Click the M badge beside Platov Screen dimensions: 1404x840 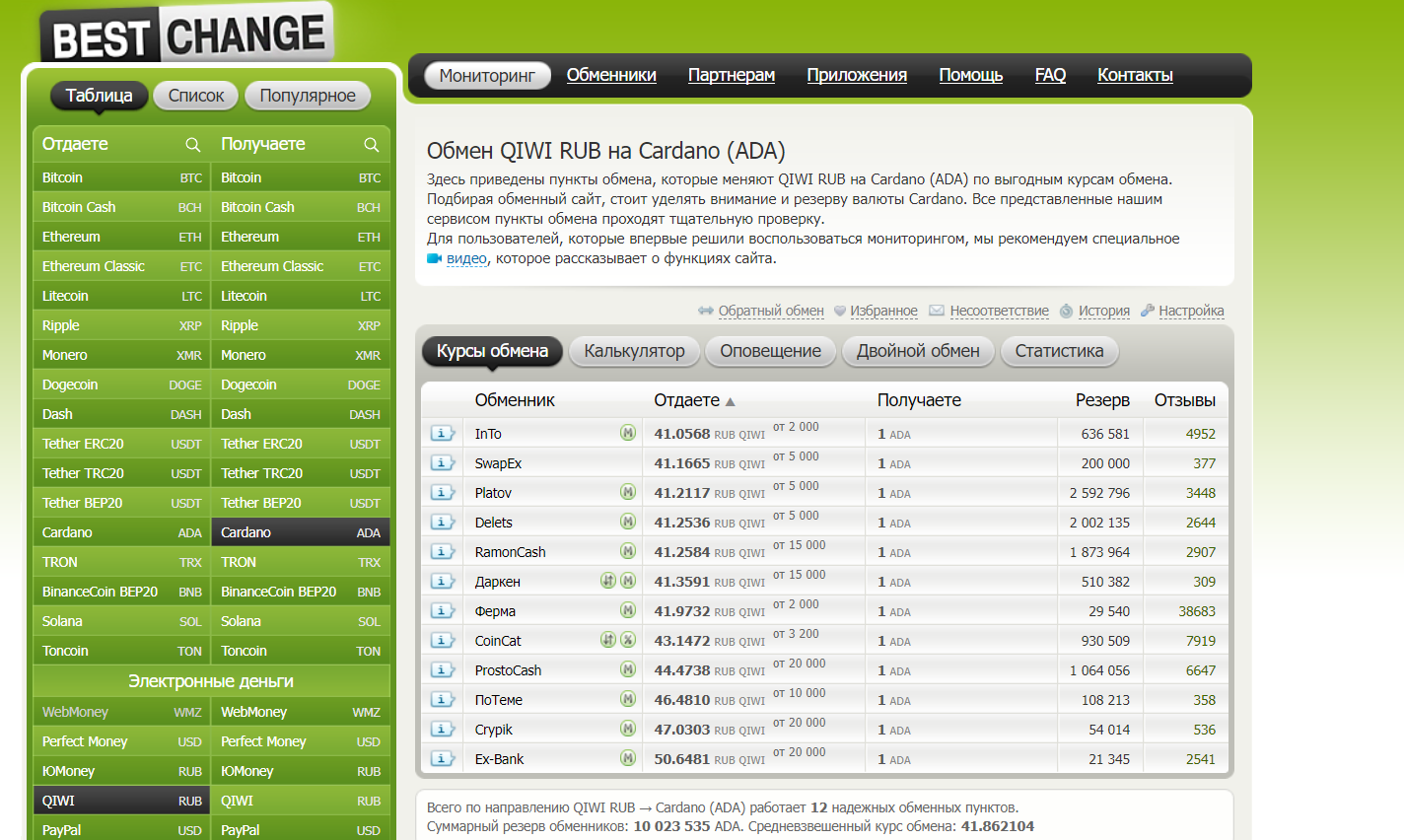coord(628,492)
